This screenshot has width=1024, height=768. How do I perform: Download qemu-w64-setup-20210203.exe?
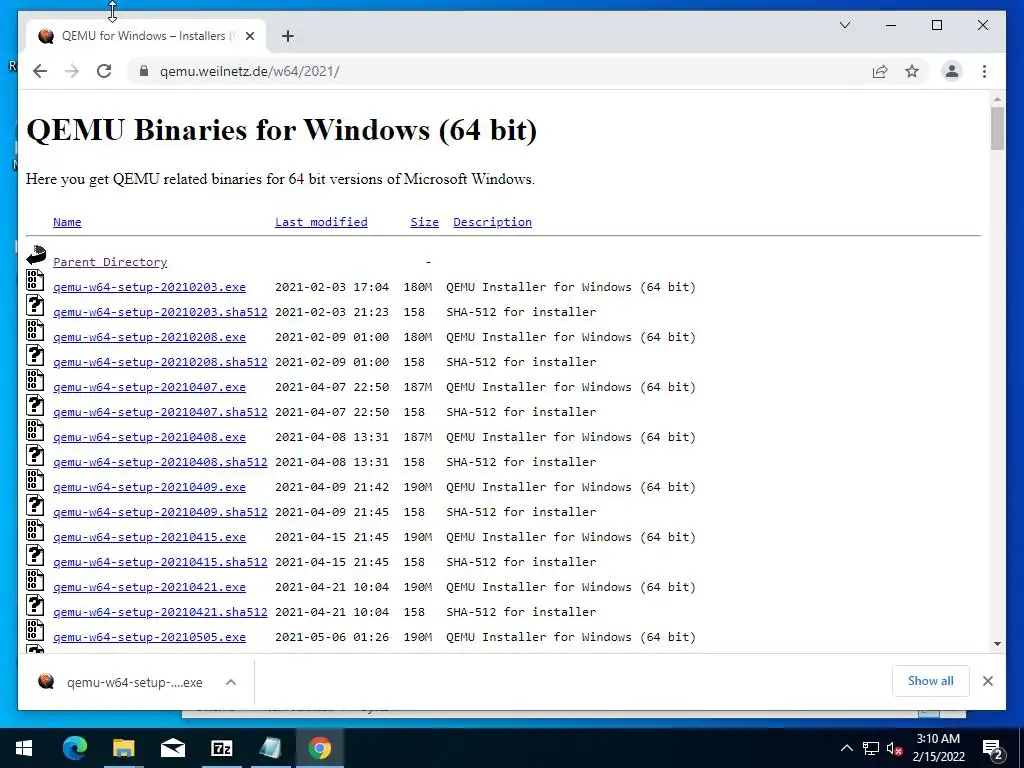click(150, 287)
